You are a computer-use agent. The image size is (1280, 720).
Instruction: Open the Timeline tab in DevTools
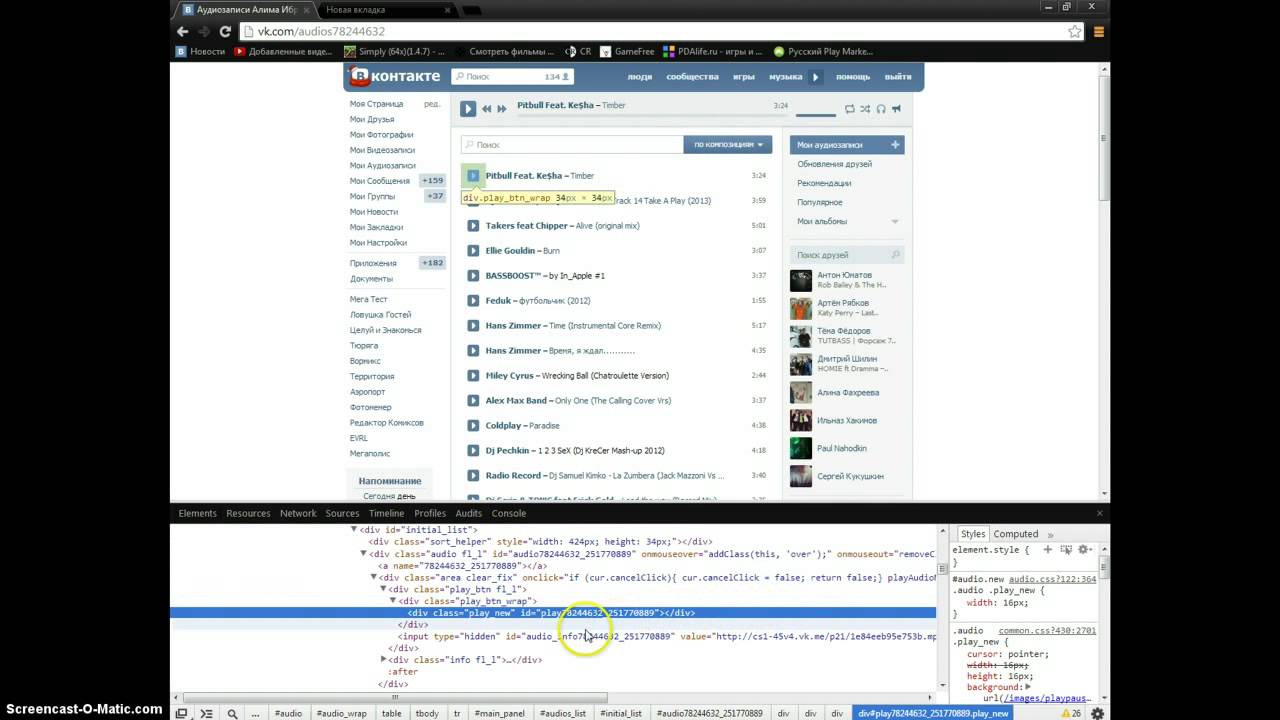386,513
